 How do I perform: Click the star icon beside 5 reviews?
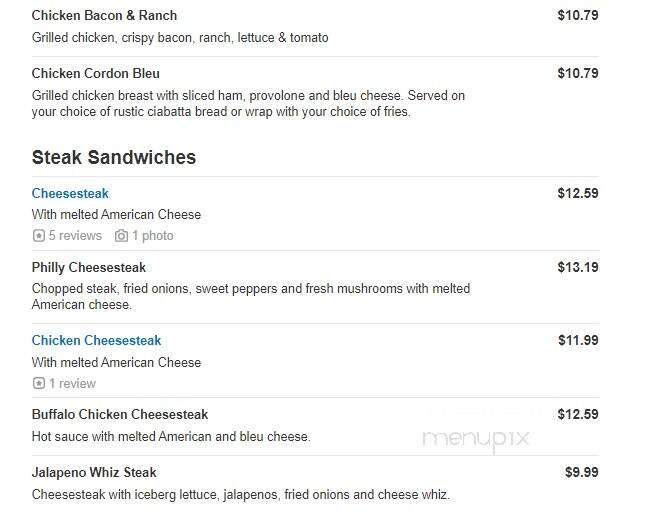[39, 236]
